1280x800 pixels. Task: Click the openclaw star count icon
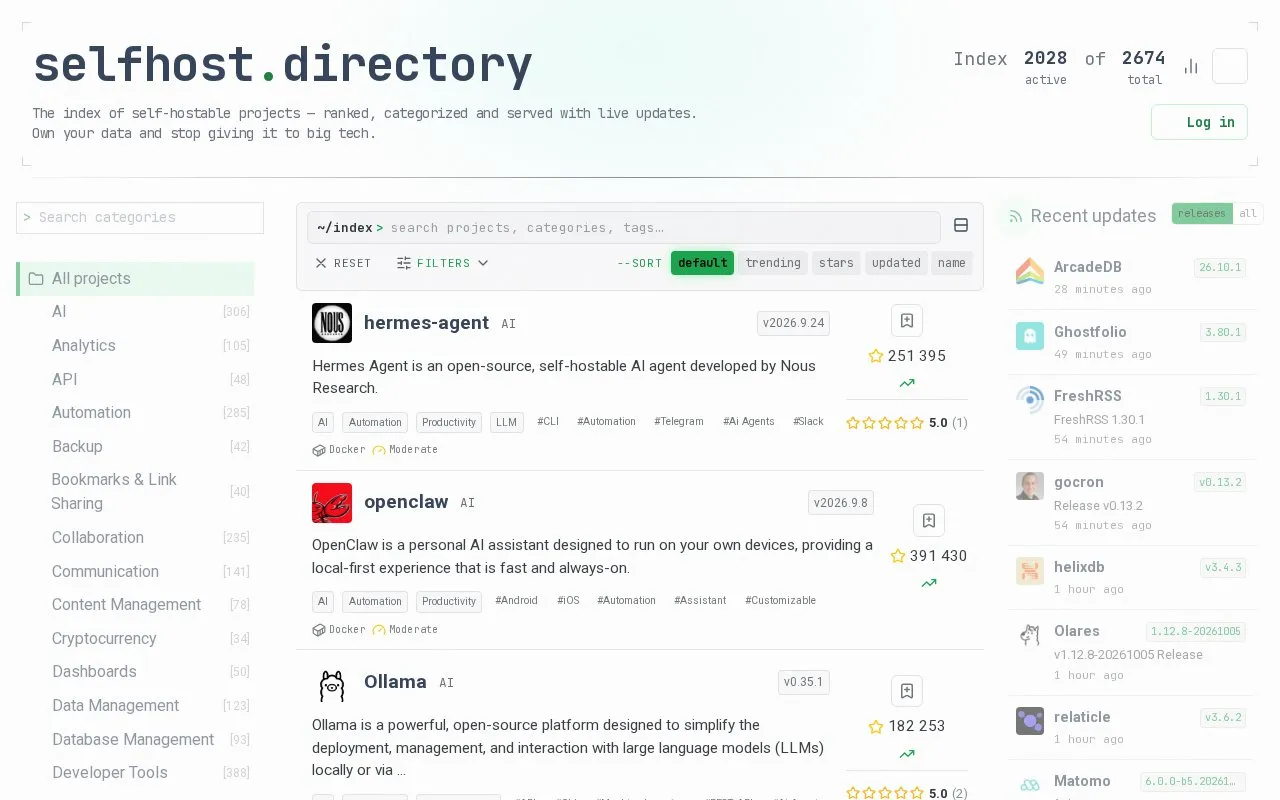[x=898, y=556]
